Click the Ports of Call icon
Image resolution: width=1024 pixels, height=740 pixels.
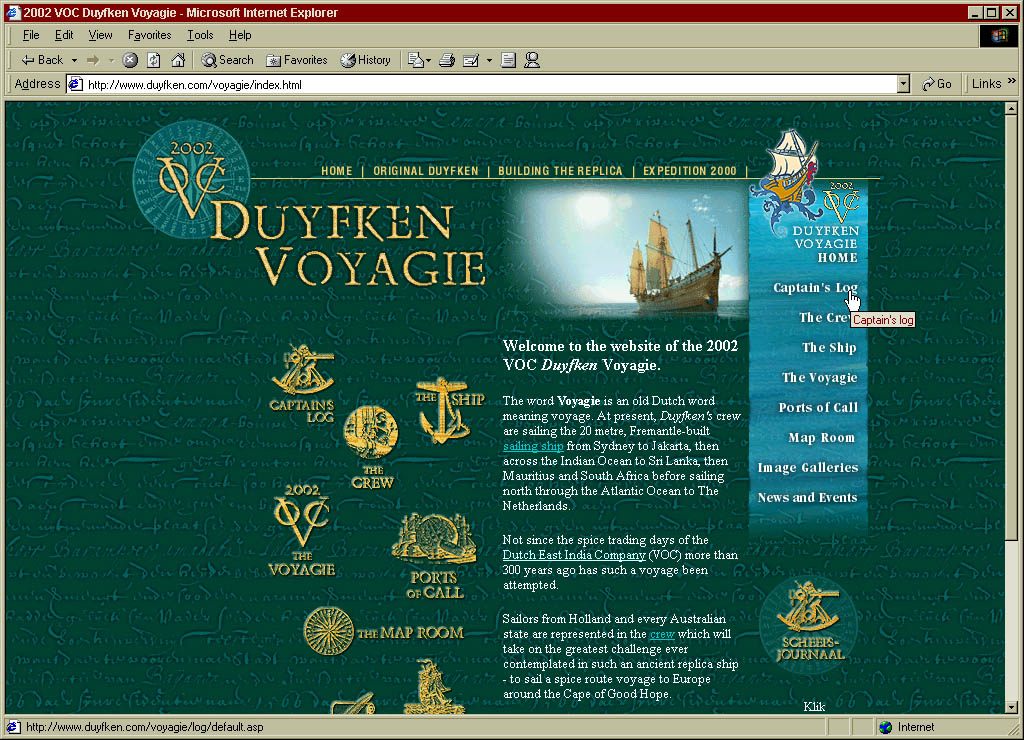pyautogui.click(x=434, y=556)
